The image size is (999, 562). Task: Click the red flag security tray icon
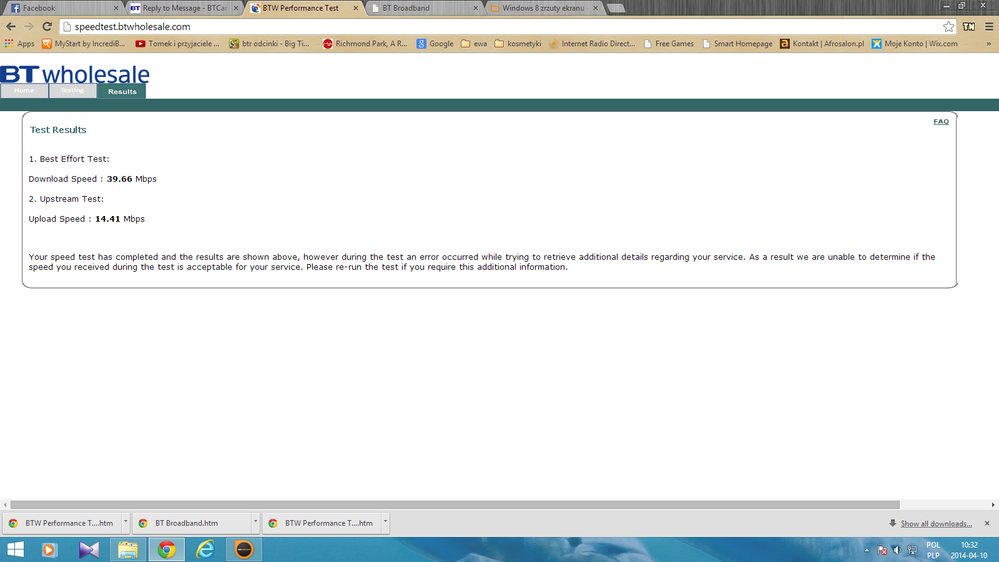click(x=882, y=550)
